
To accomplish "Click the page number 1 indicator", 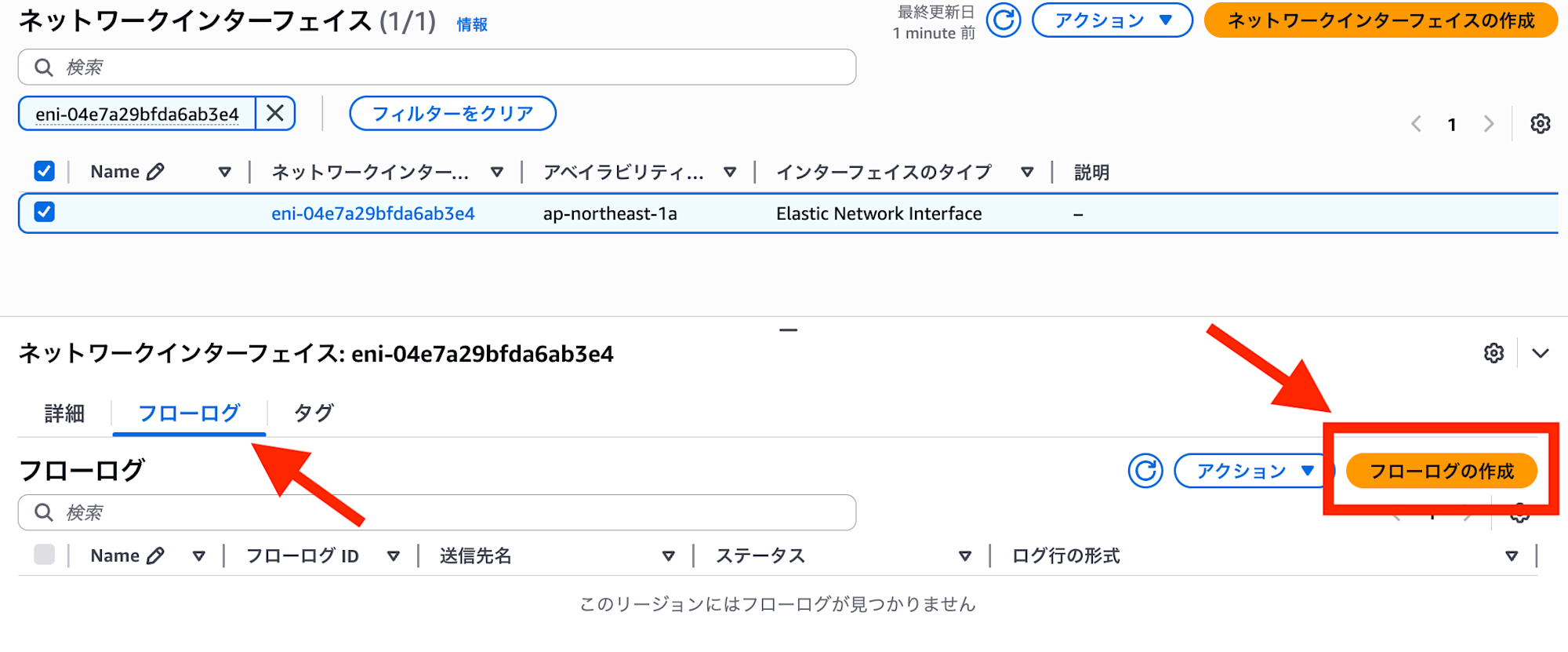I will pyautogui.click(x=1452, y=125).
